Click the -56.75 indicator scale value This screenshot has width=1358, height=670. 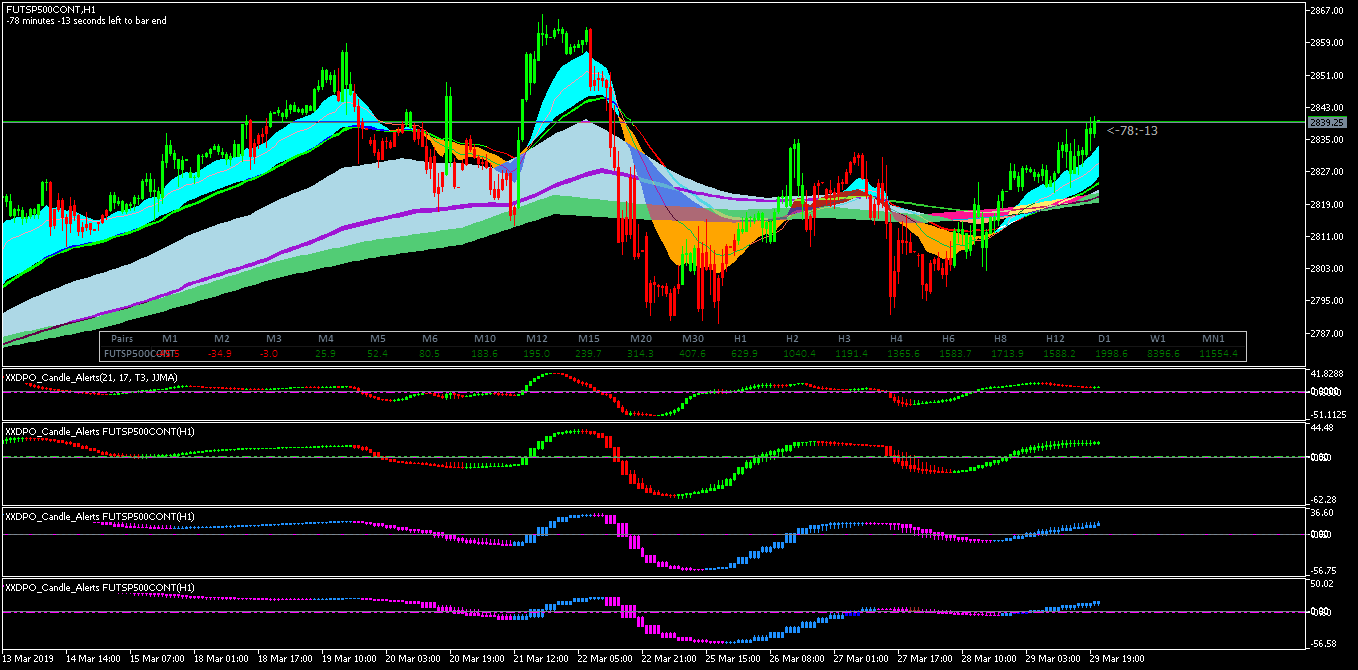point(1323,570)
